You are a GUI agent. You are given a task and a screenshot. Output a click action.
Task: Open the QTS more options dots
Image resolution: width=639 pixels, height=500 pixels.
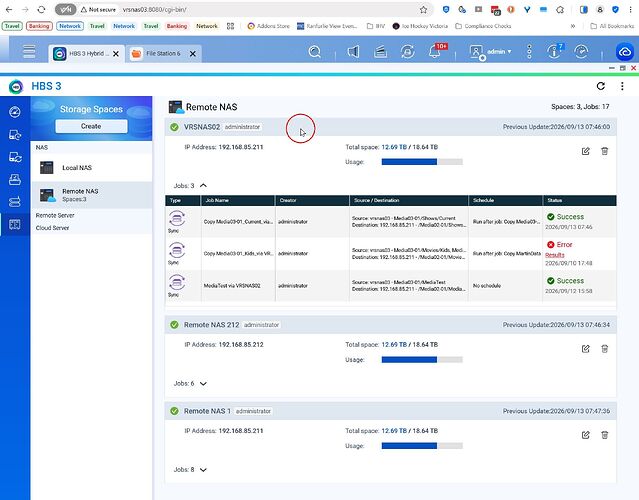coord(529,52)
